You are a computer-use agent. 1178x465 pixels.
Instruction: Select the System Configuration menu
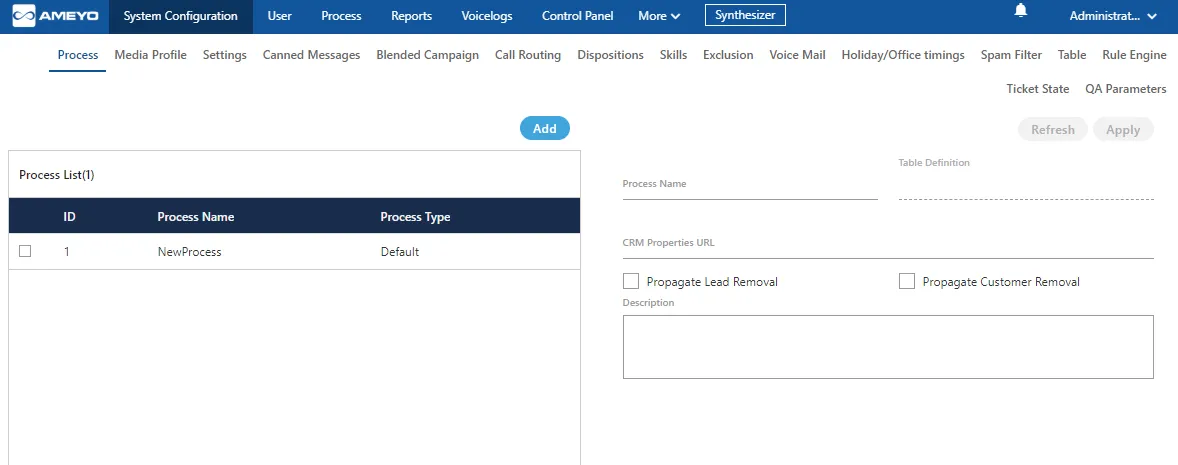[180, 16]
